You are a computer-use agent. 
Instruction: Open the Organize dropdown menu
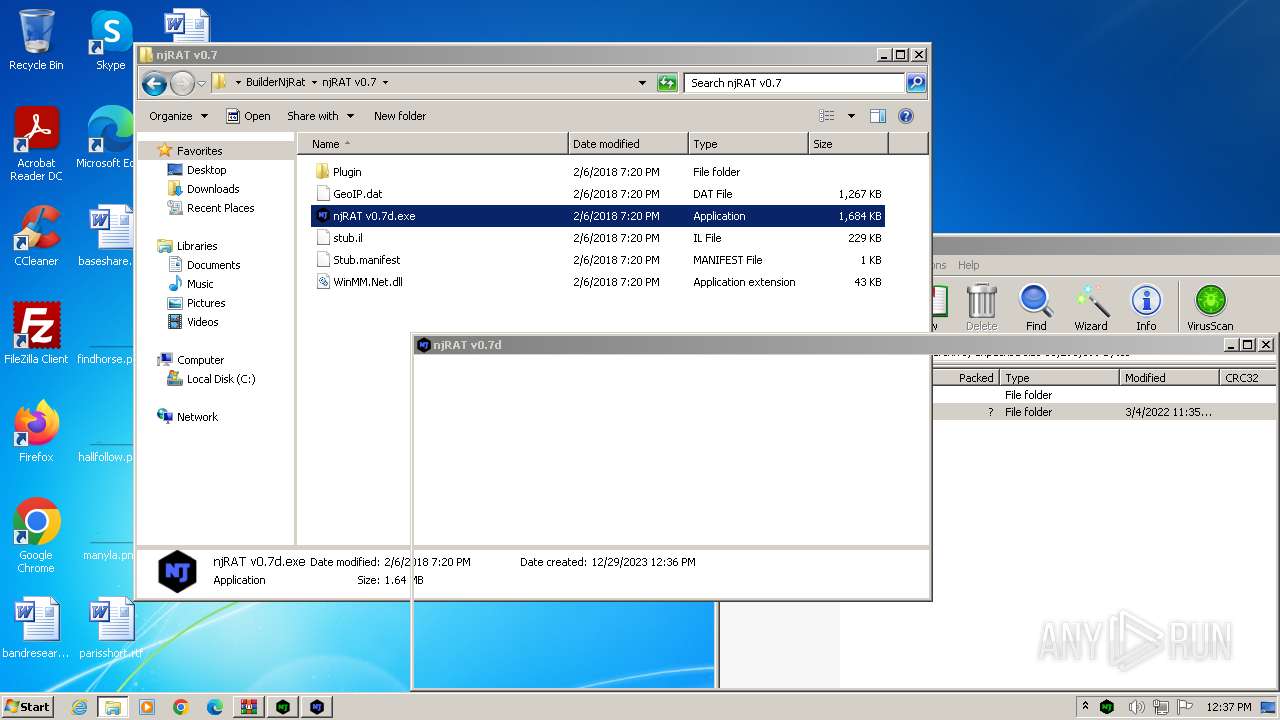click(178, 116)
